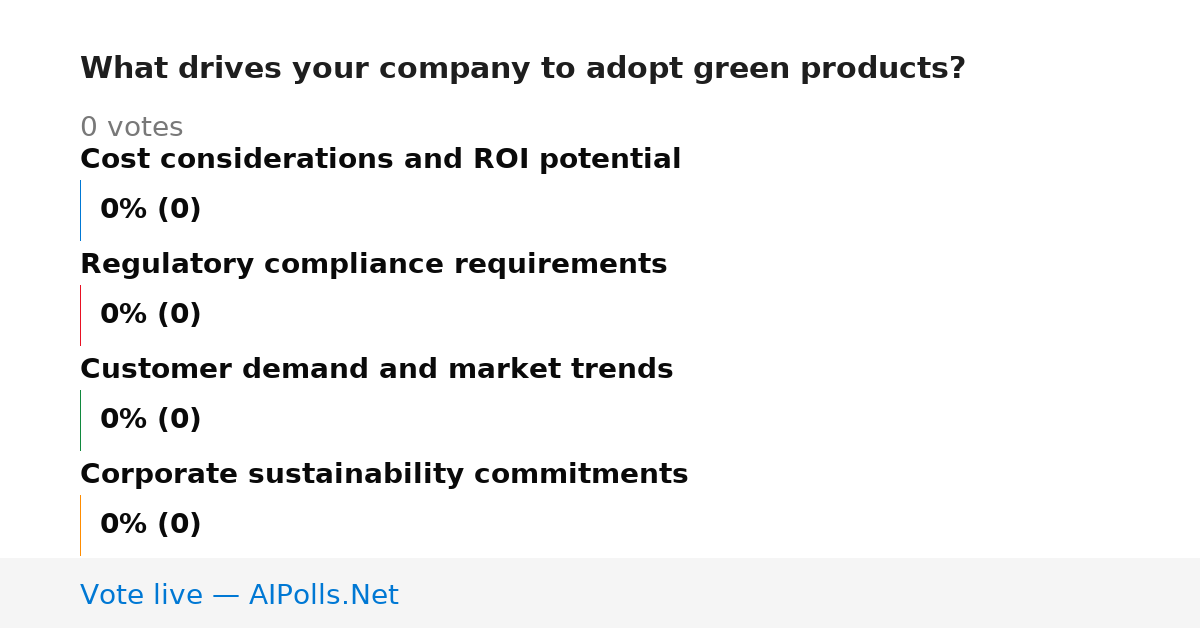Click the 0% (0) result for Corporate sustainability

(150, 525)
